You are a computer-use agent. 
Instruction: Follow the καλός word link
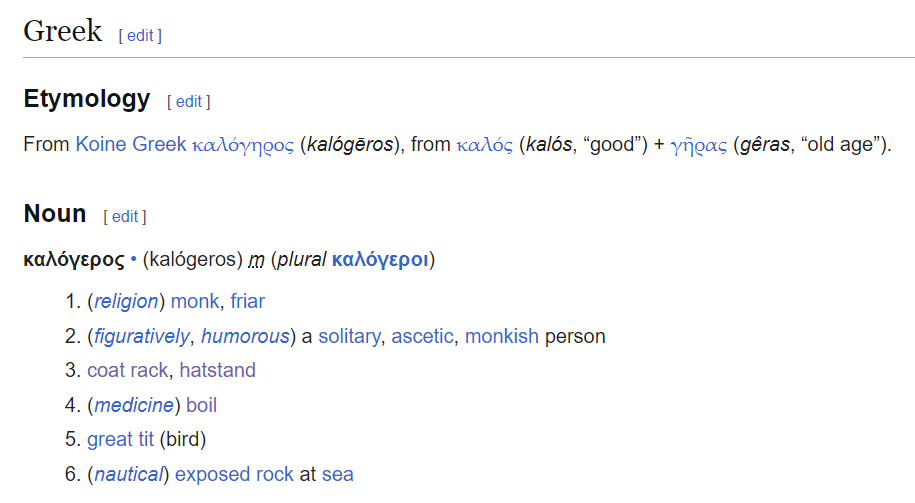point(484,145)
